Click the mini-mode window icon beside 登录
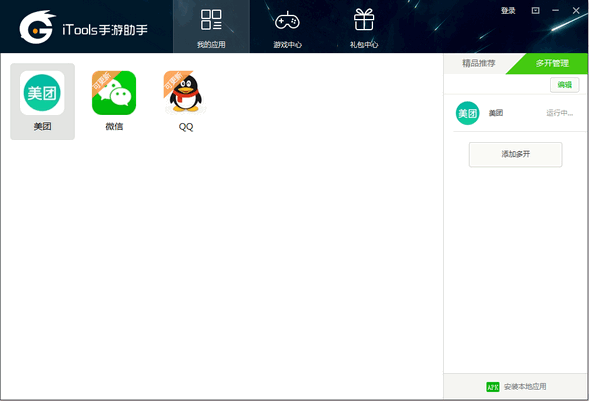 pyautogui.click(x=536, y=11)
